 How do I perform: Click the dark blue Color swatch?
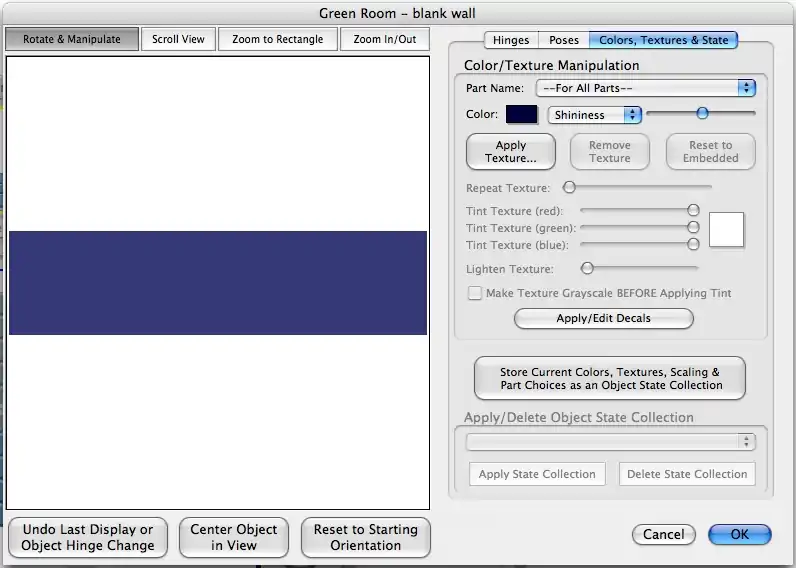click(x=522, y=114)
